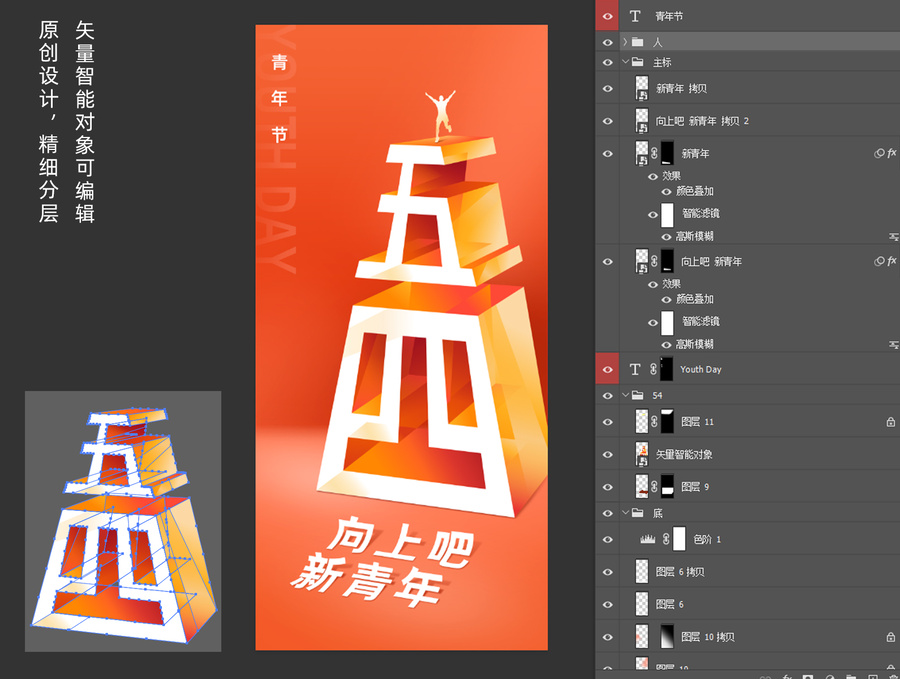The image size is (900, 679).
Task: Click the gradient mask thumbnail of 图层 10 拷贝
Action: [x=667, y=637]
